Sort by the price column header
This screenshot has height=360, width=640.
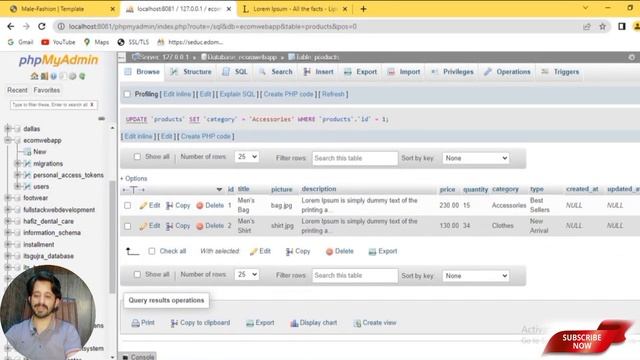tap(447, 189)
